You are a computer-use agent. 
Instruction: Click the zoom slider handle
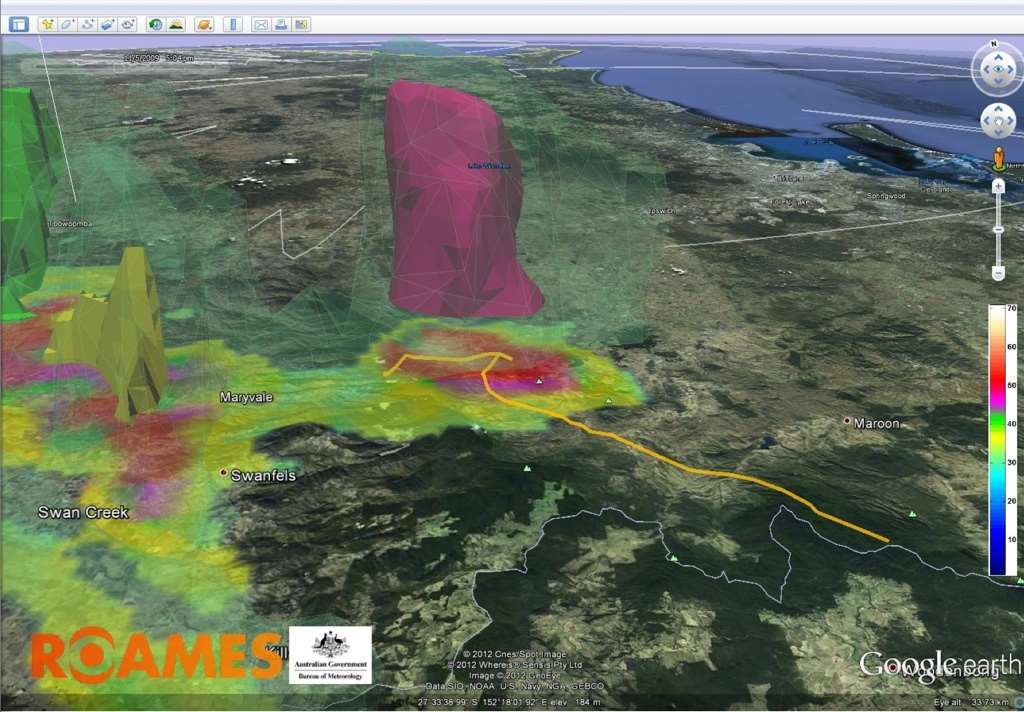[x=998, y=230]
